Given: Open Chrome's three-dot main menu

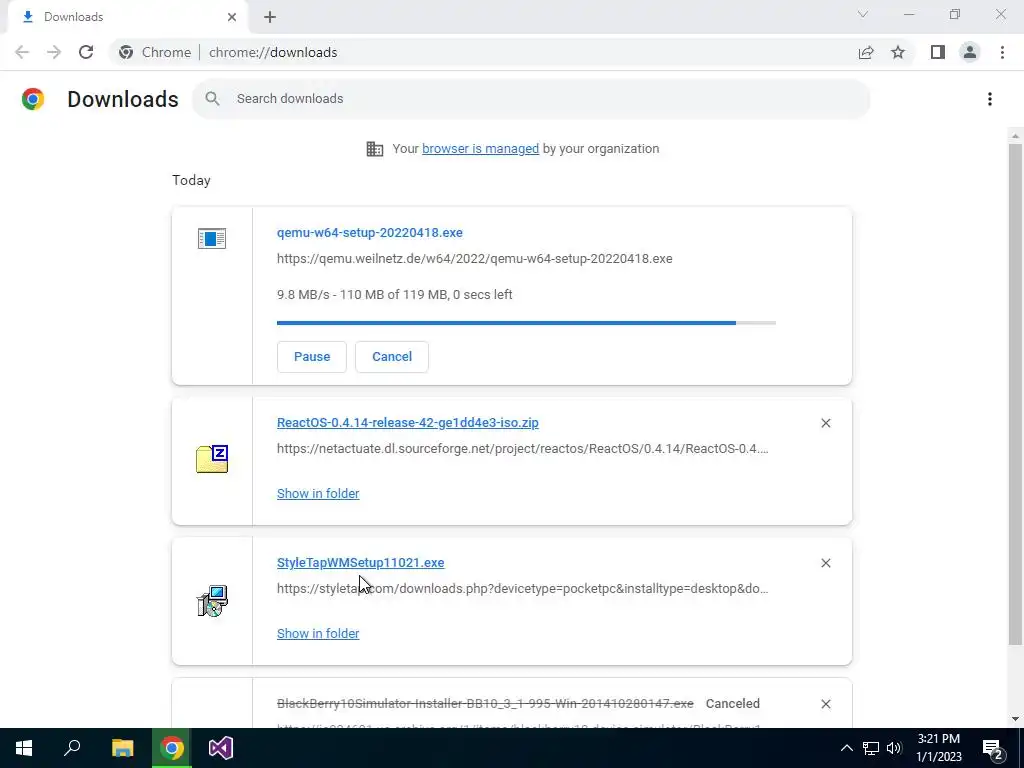Looking at the screenshot, I should click(1002, 52).
